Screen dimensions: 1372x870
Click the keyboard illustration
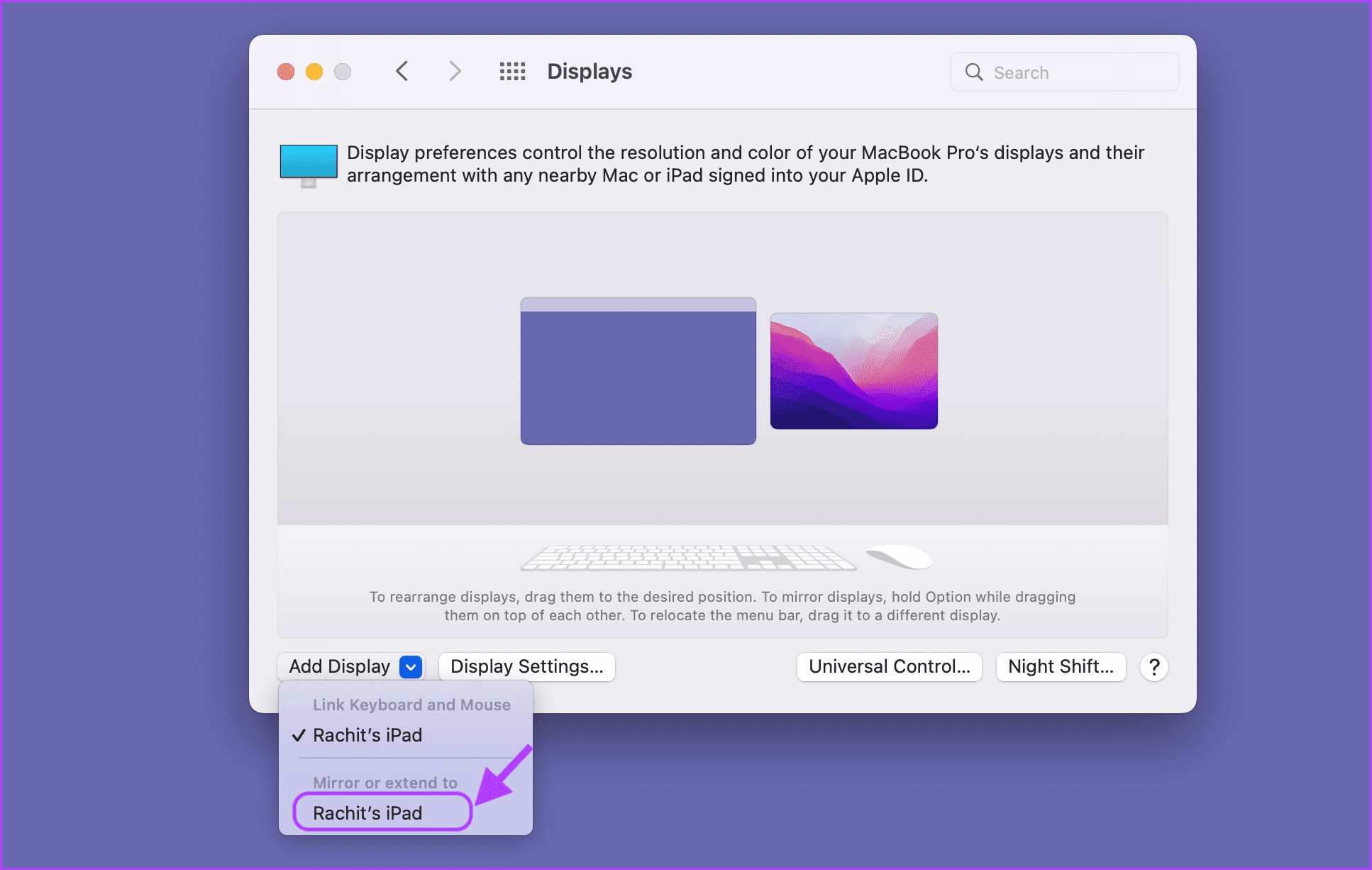coord(688,558)
